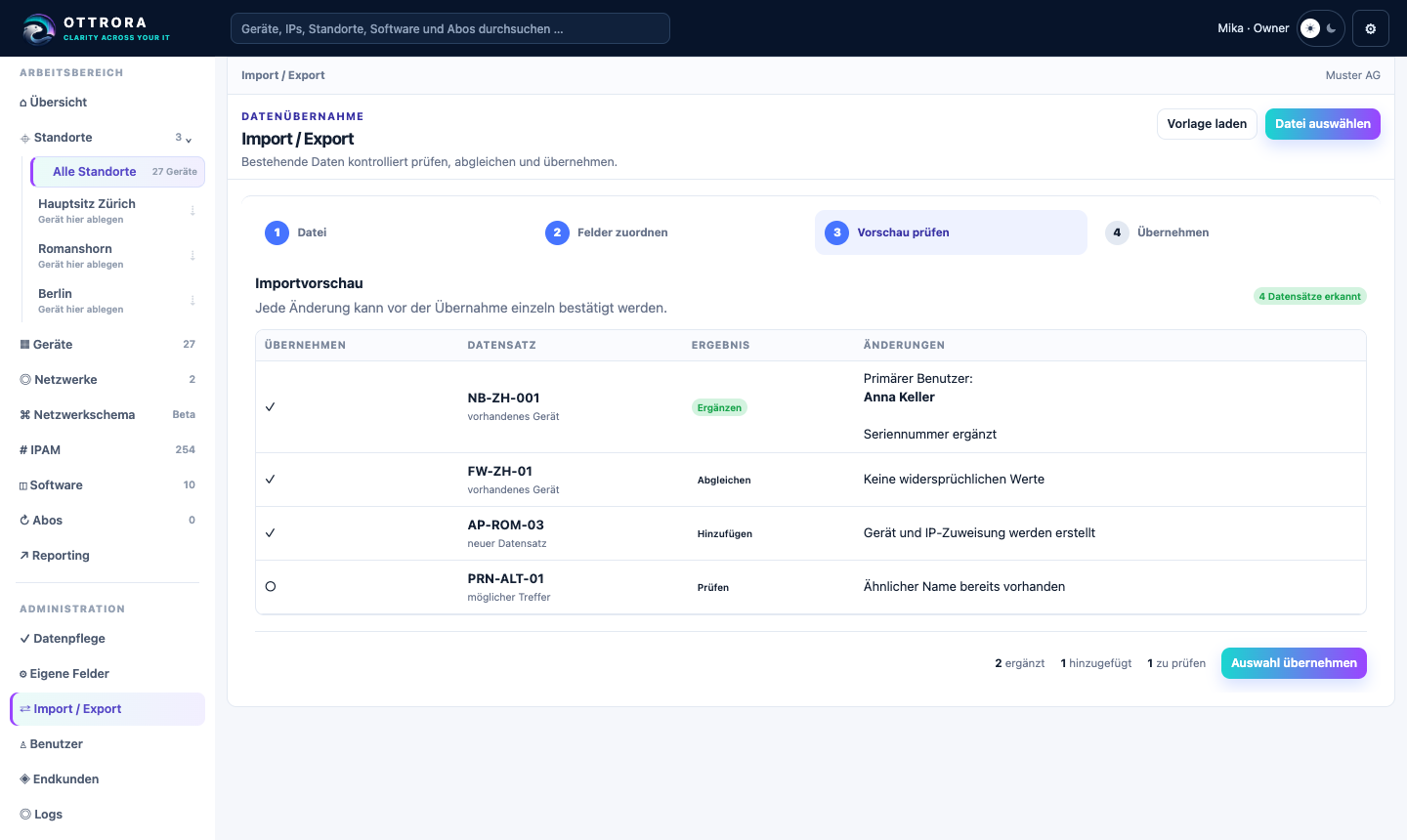Click the 4 Datensätze erkannt badge
The width and height of the screenshot is (1407, 840).
(x=1310, y=296)
